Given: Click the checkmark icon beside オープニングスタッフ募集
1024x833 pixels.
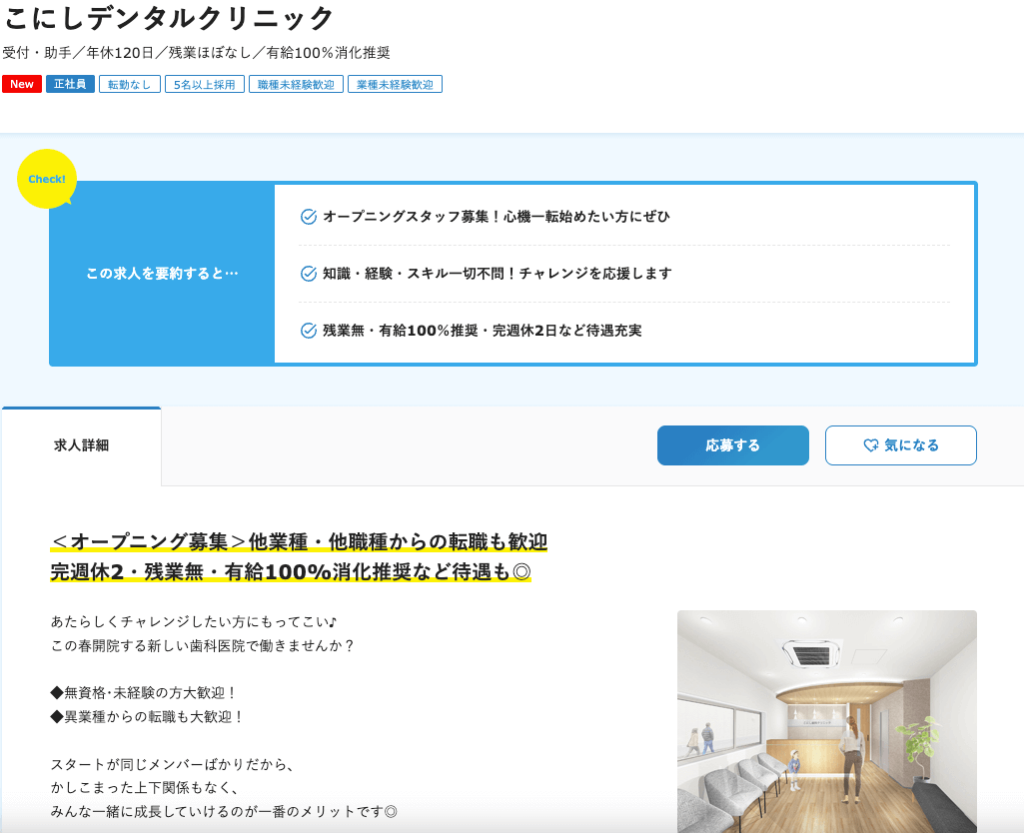Looking at the screenshot, I should [x=308, y=217].
